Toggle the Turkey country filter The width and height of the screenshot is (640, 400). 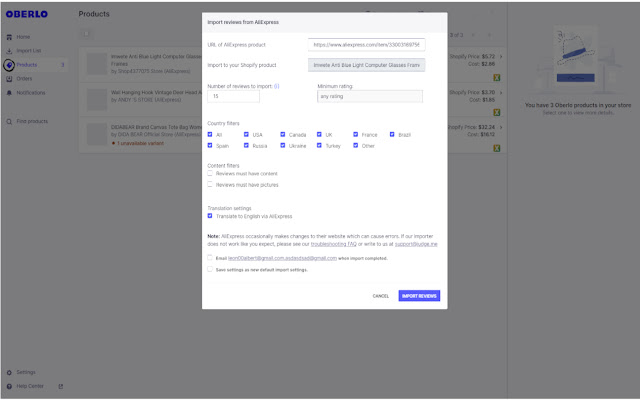coord(319,146)
